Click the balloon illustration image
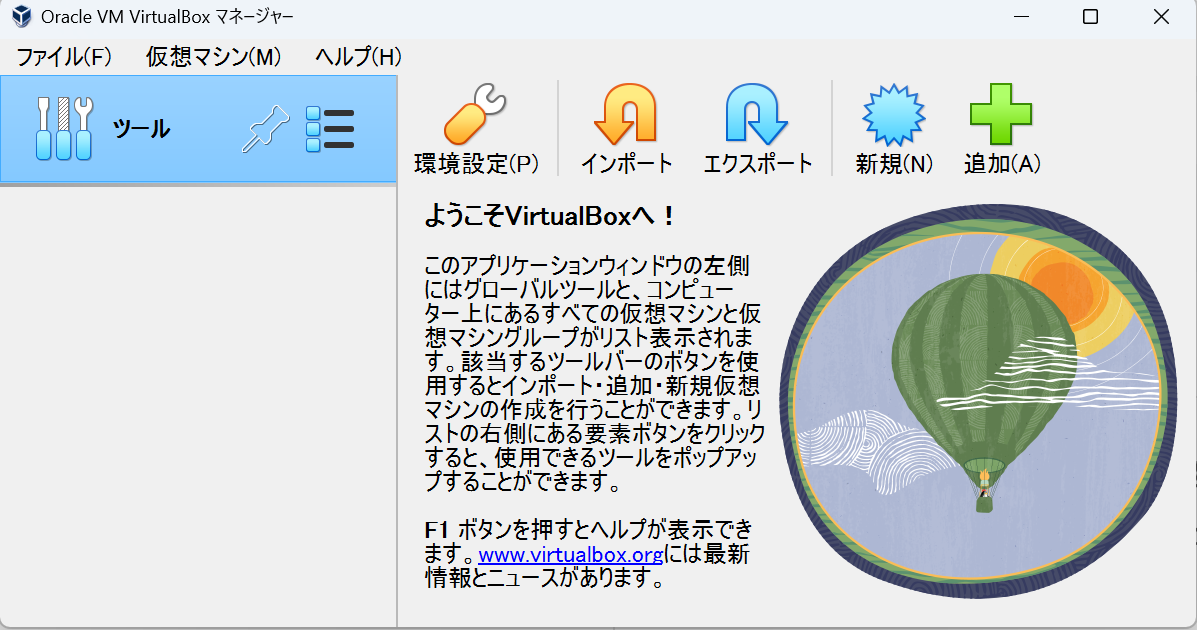Viewport: 1197px width, 630px height. coord(979,401)
